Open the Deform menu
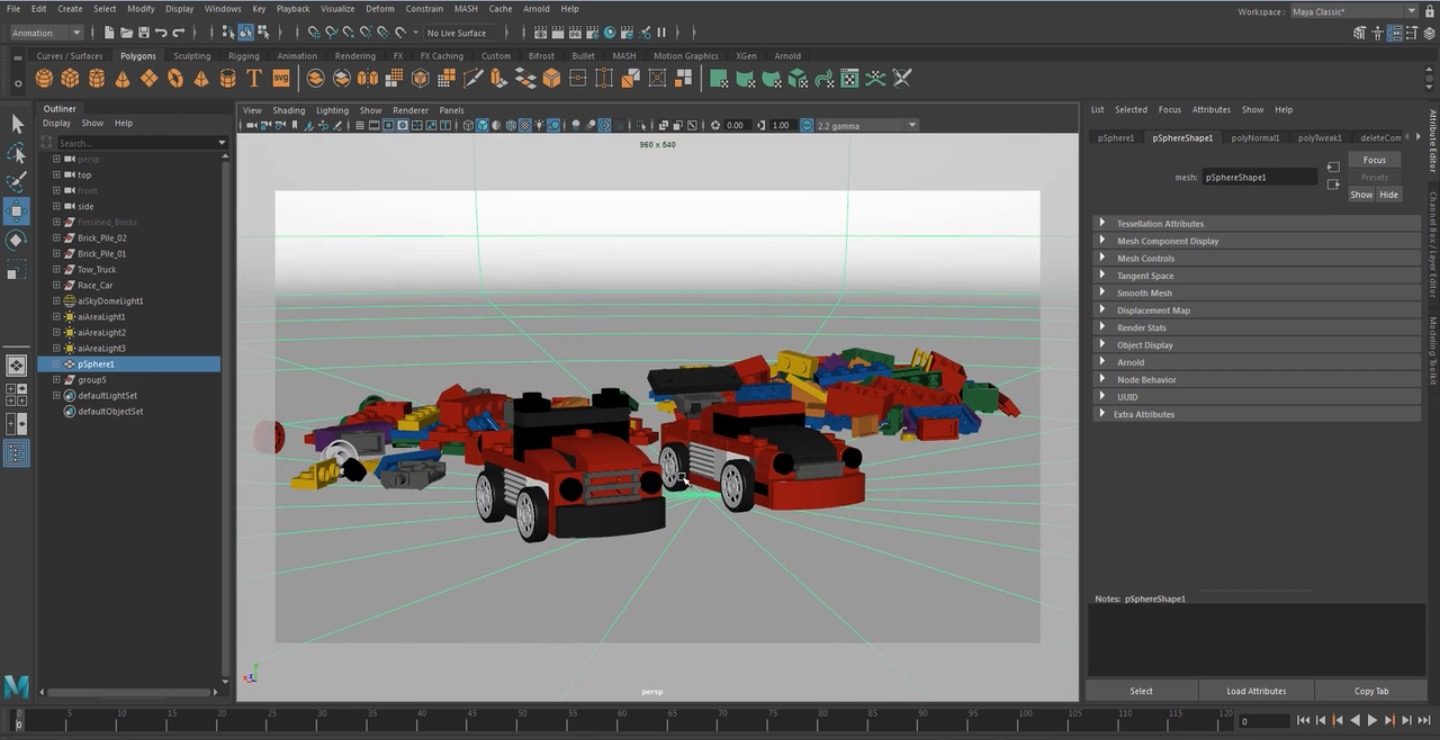The height and width of the screenshot is (740, 1440). pos(380,9)
